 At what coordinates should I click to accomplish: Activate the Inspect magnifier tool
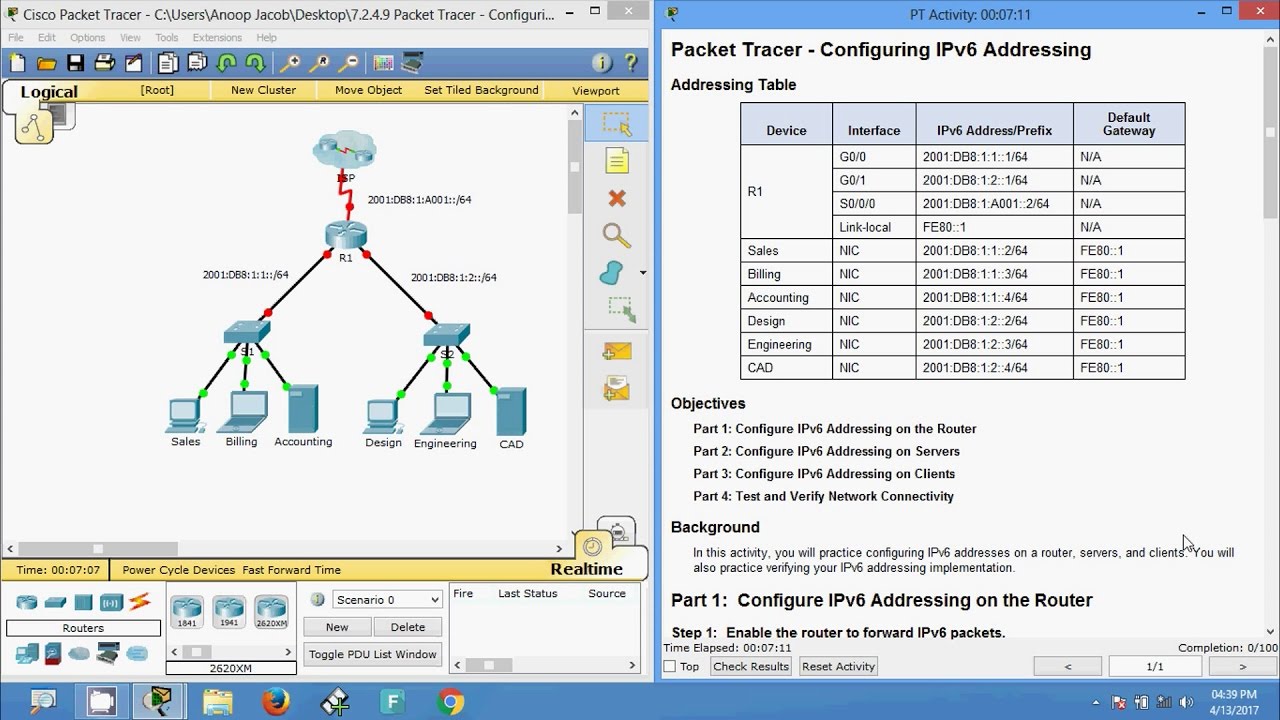coord(617,235)
